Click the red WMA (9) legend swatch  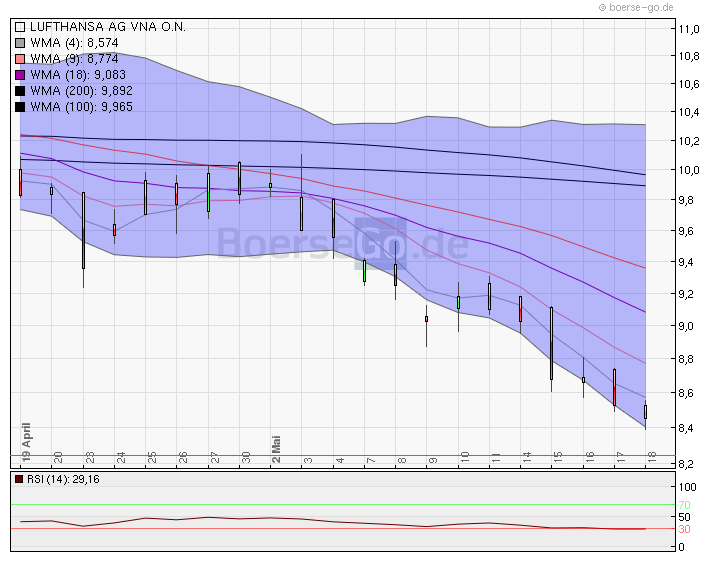click(x=20, y=59)
